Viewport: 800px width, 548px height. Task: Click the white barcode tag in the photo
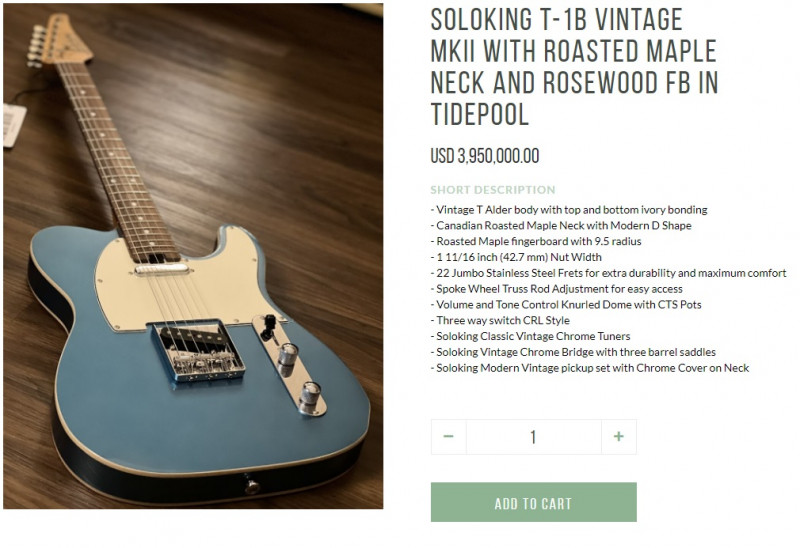coord(14,125)
